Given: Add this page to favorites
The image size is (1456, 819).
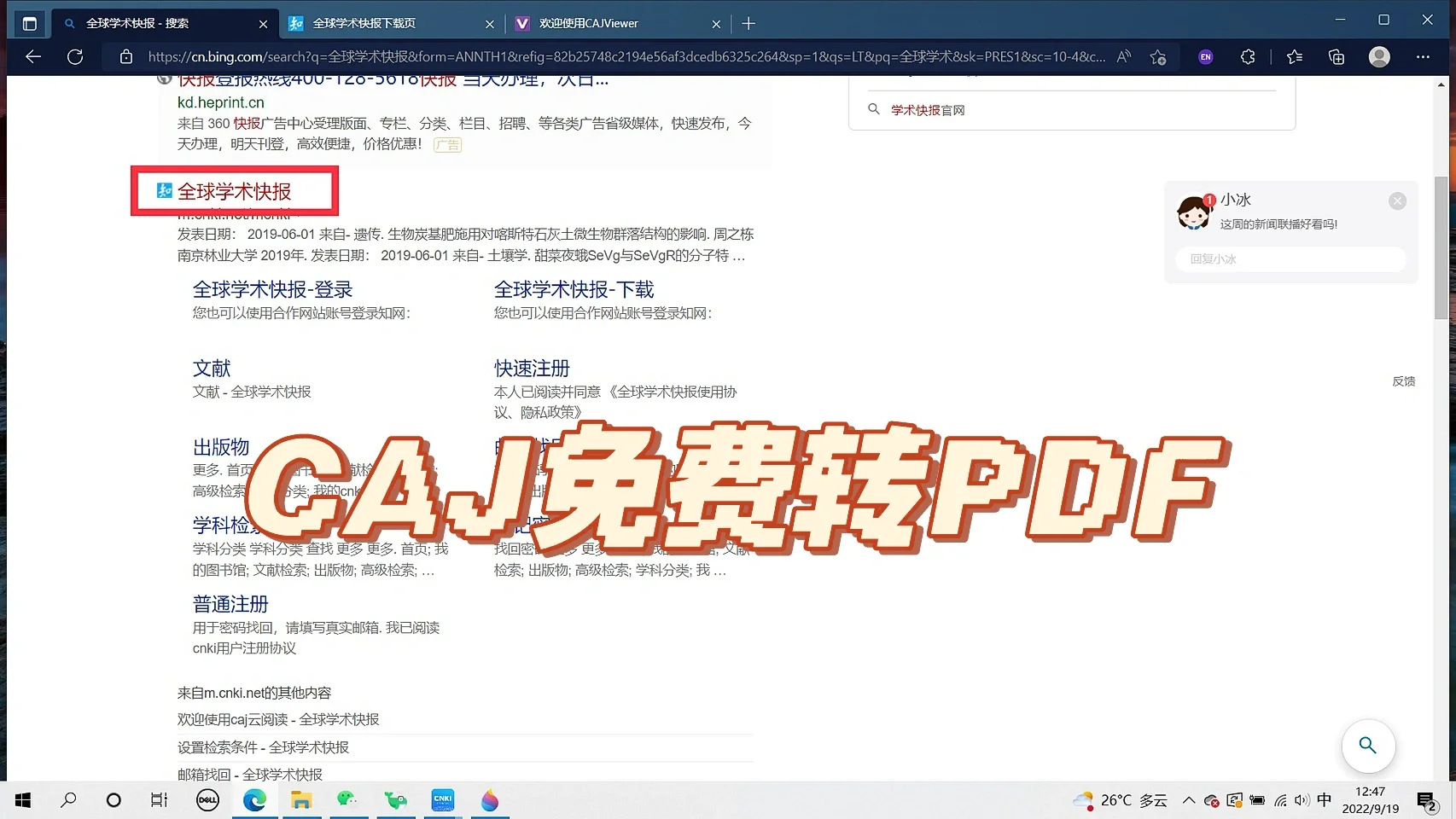Looking at the screenshot, I should [1158, 57].
